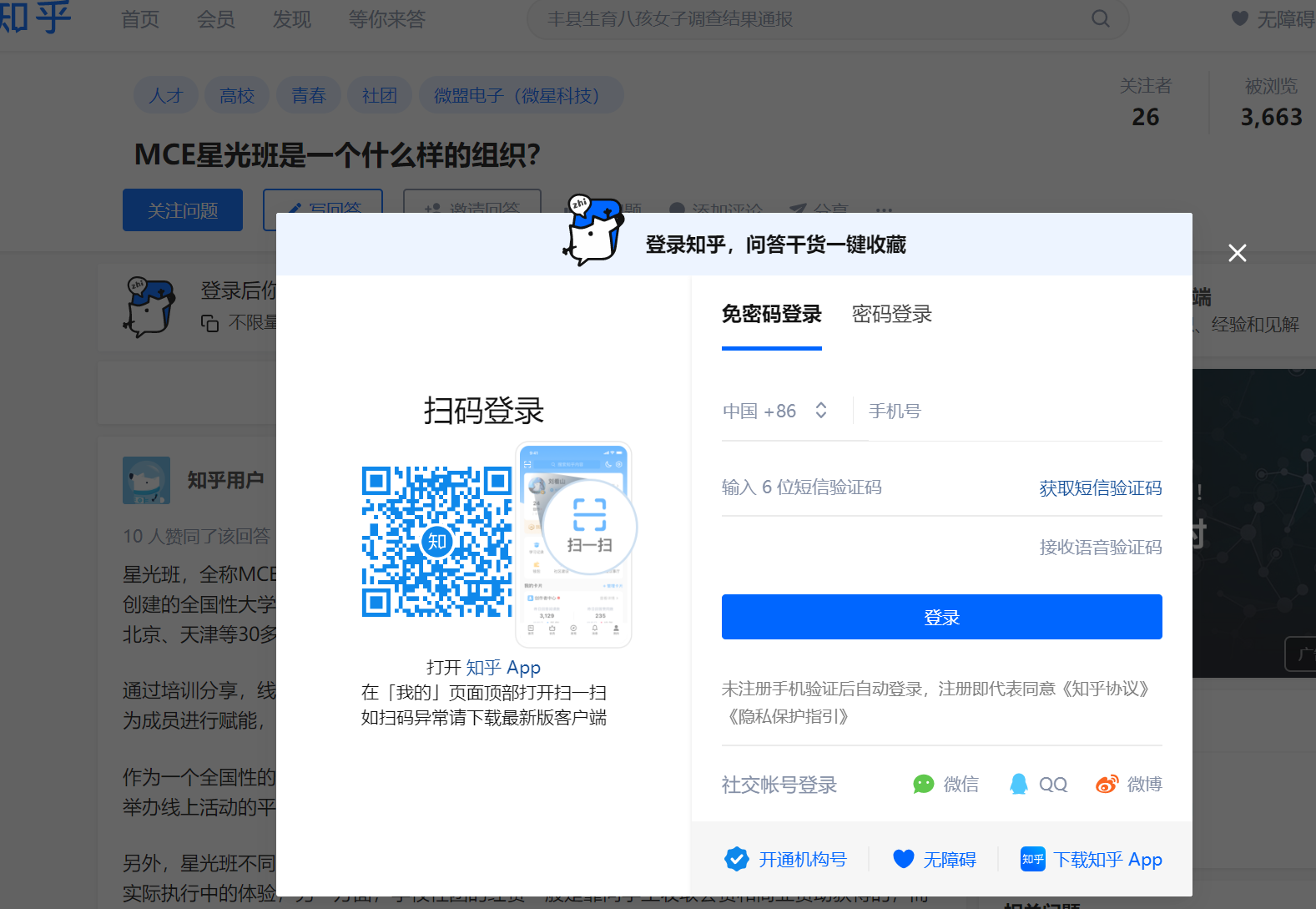This screenshot has width=1316, height=909.
Task: Close the login dialog with X
Action: coord(1237,253)
